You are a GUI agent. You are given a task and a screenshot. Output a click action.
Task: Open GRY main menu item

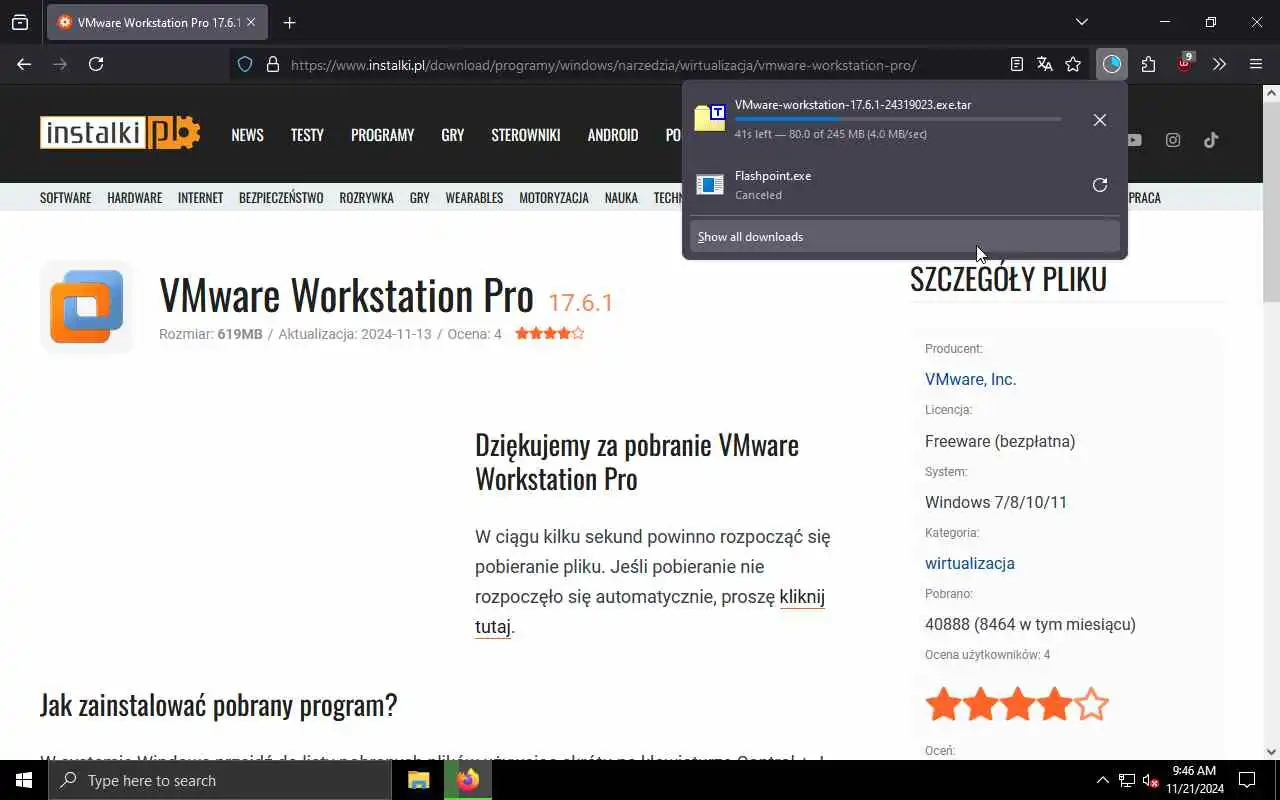click(453, 135)
